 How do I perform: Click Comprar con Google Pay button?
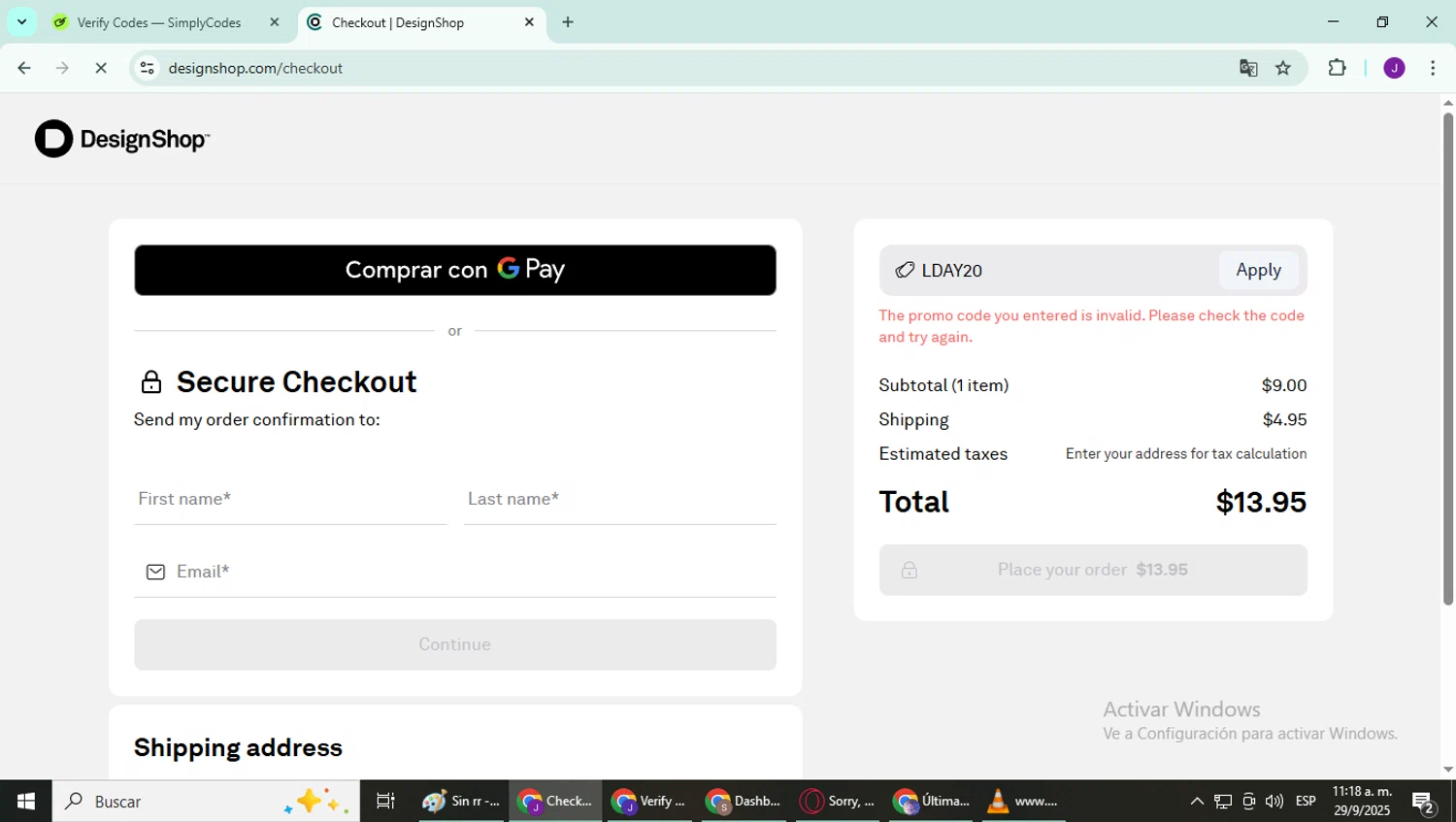(455, 270)
